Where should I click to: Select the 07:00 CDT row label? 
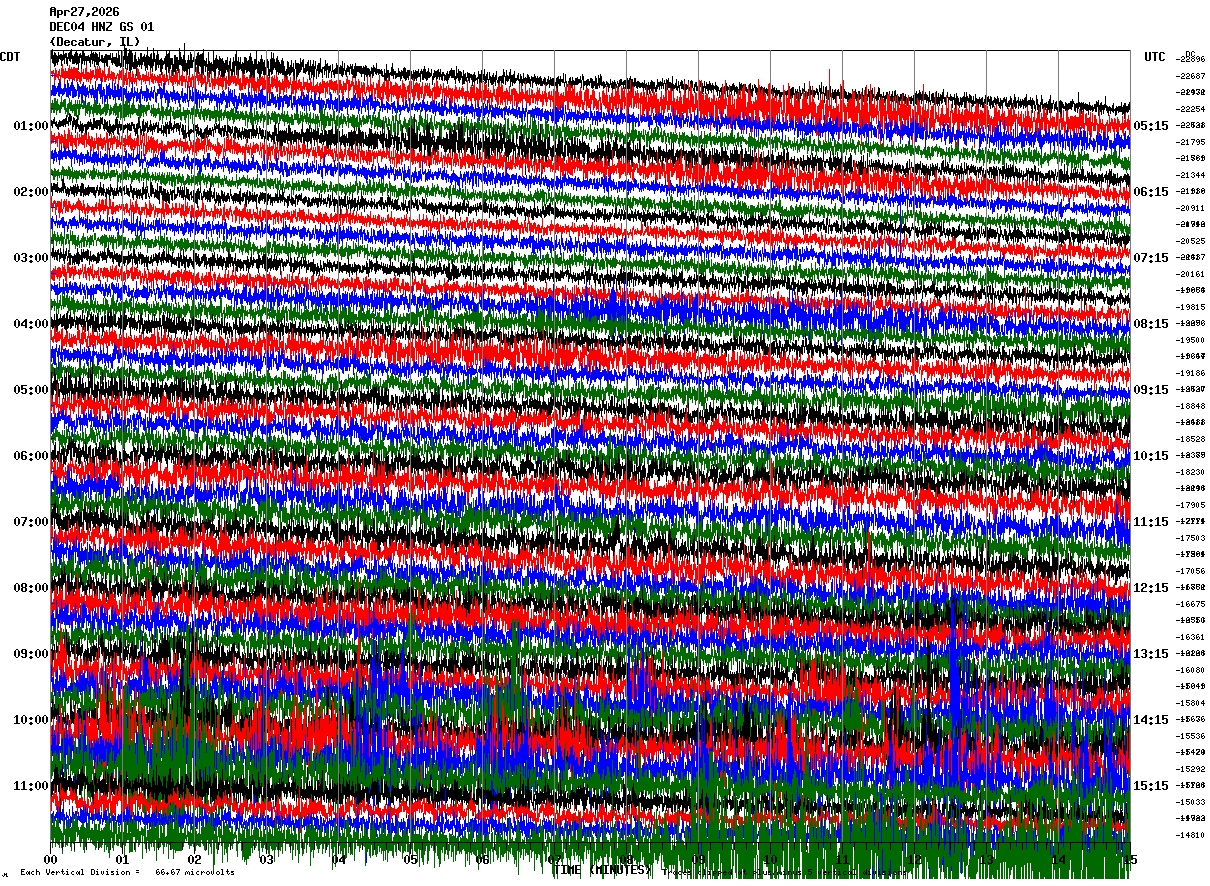coord(31,522)
